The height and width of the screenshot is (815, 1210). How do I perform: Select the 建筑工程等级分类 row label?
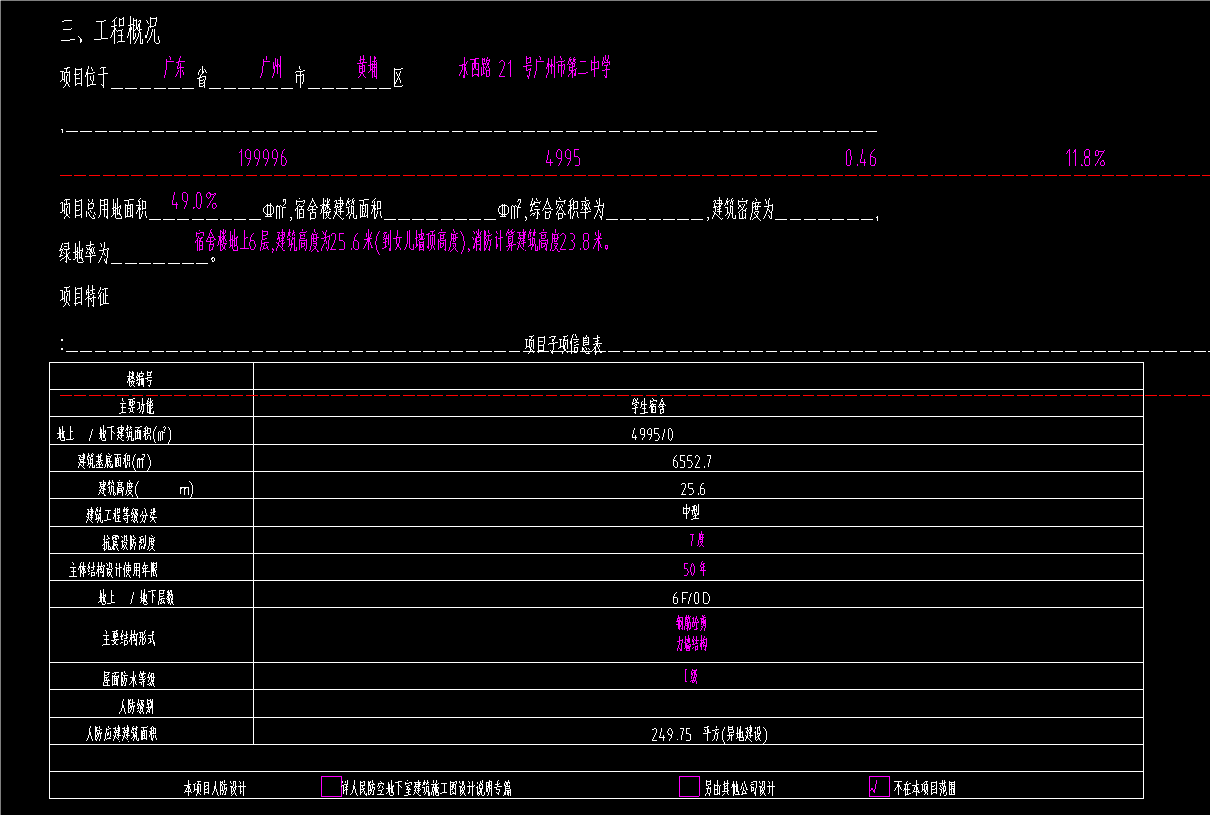(x=121, y=517)
